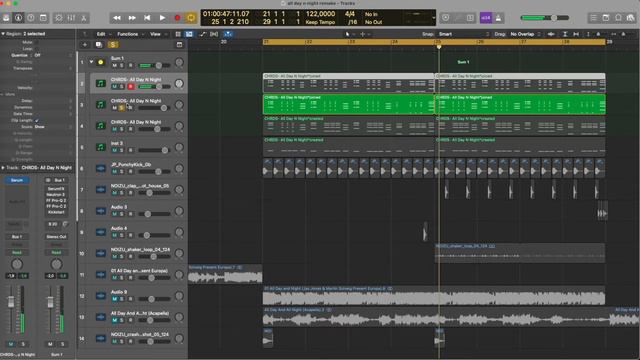Viewport: 640px width, 360px height.
Task: Start playback with the Play button
Action: click(162, 18)
